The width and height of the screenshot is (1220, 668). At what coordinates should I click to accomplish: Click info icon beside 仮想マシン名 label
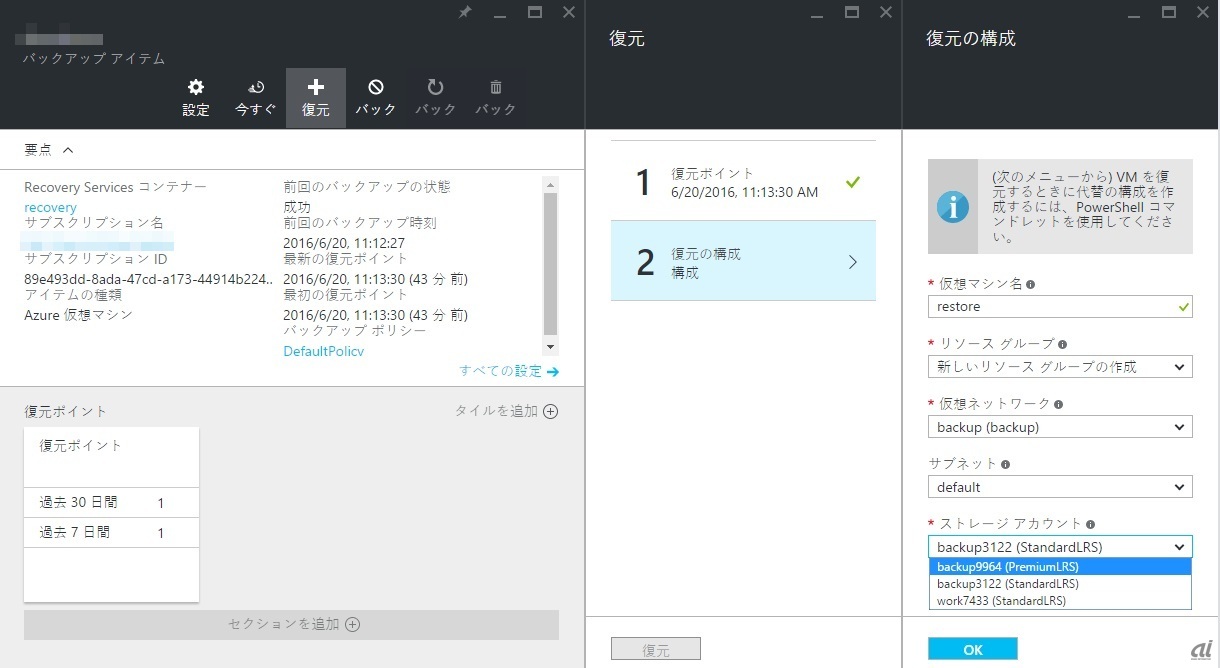pyautogui.click(x=1030, y=284)
